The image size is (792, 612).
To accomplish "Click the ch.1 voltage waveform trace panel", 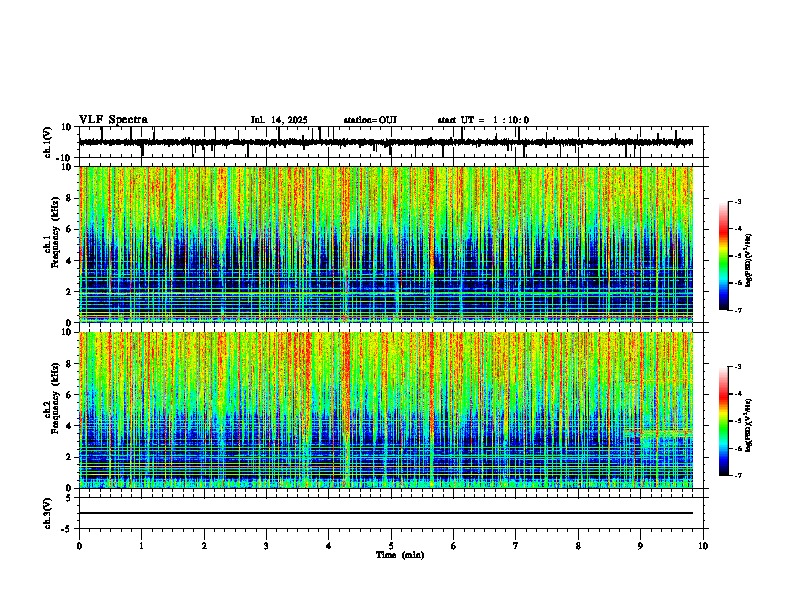I will pos(391,142).
